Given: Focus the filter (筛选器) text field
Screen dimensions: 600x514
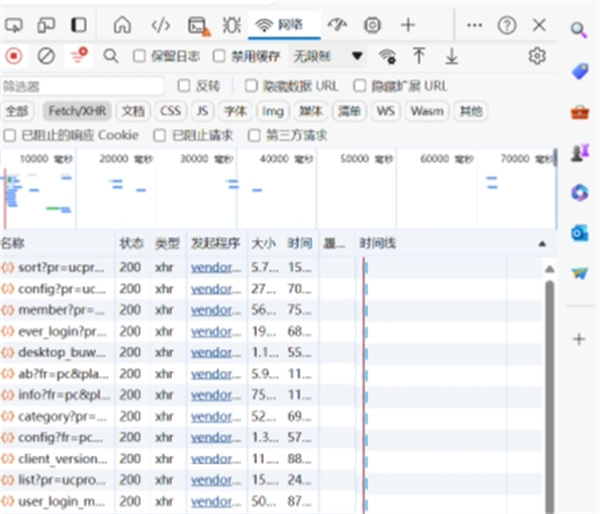Looking at the screenshot, I should (x=83, y=86).
